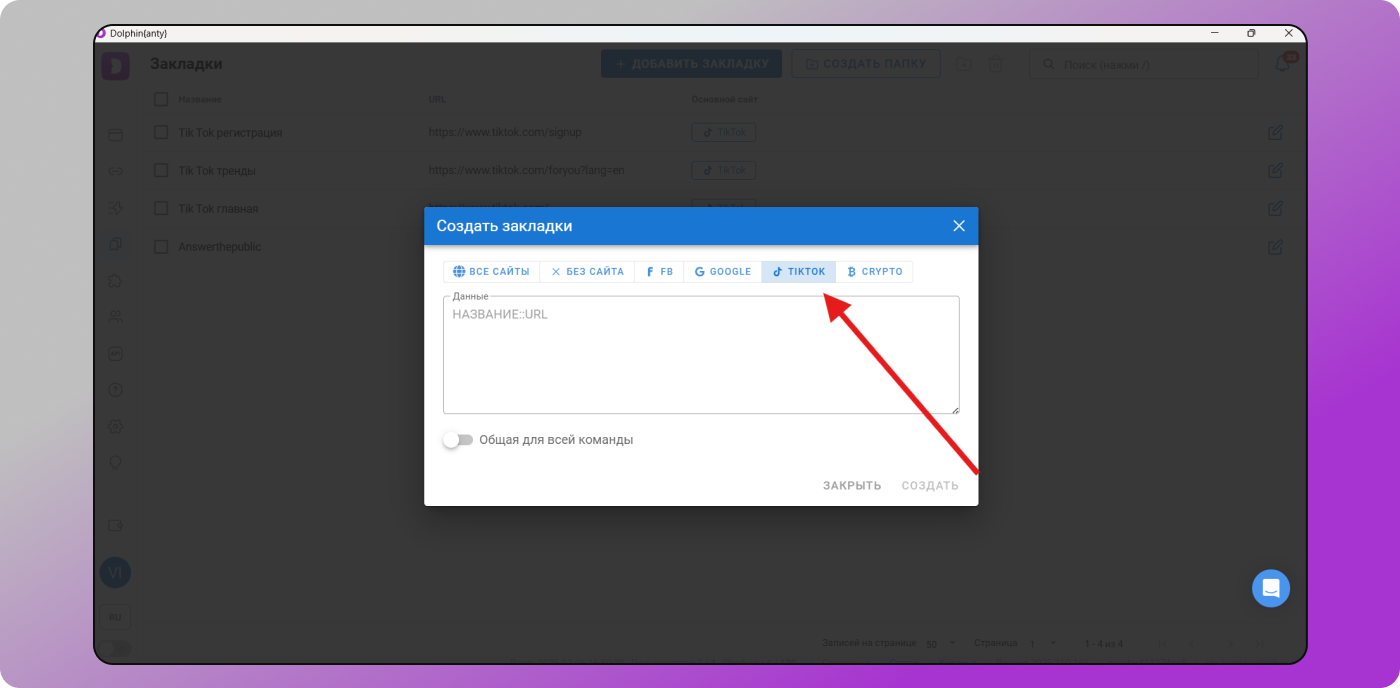This screenshot has height=688, width=1400.
Task: Open the users icon in sidebar
Action: (115, 317)
